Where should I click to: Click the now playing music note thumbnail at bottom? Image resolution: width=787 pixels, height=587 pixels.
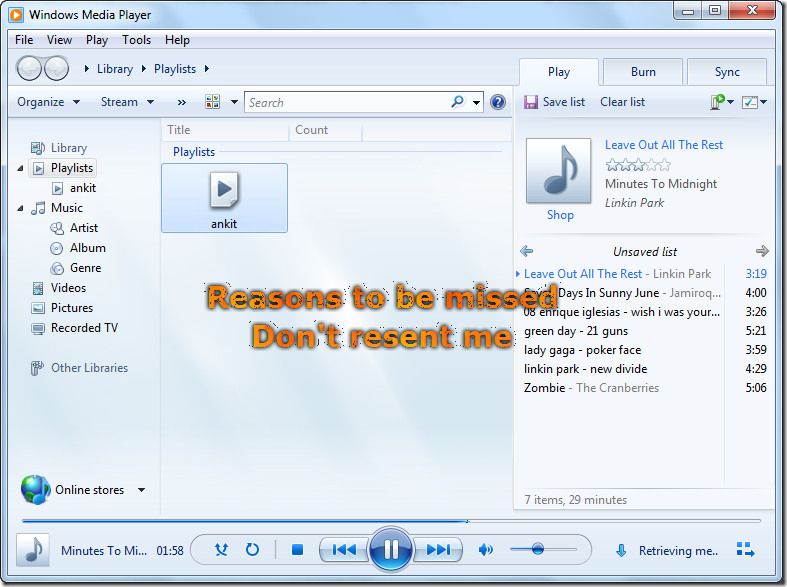(x=33, y=550)
